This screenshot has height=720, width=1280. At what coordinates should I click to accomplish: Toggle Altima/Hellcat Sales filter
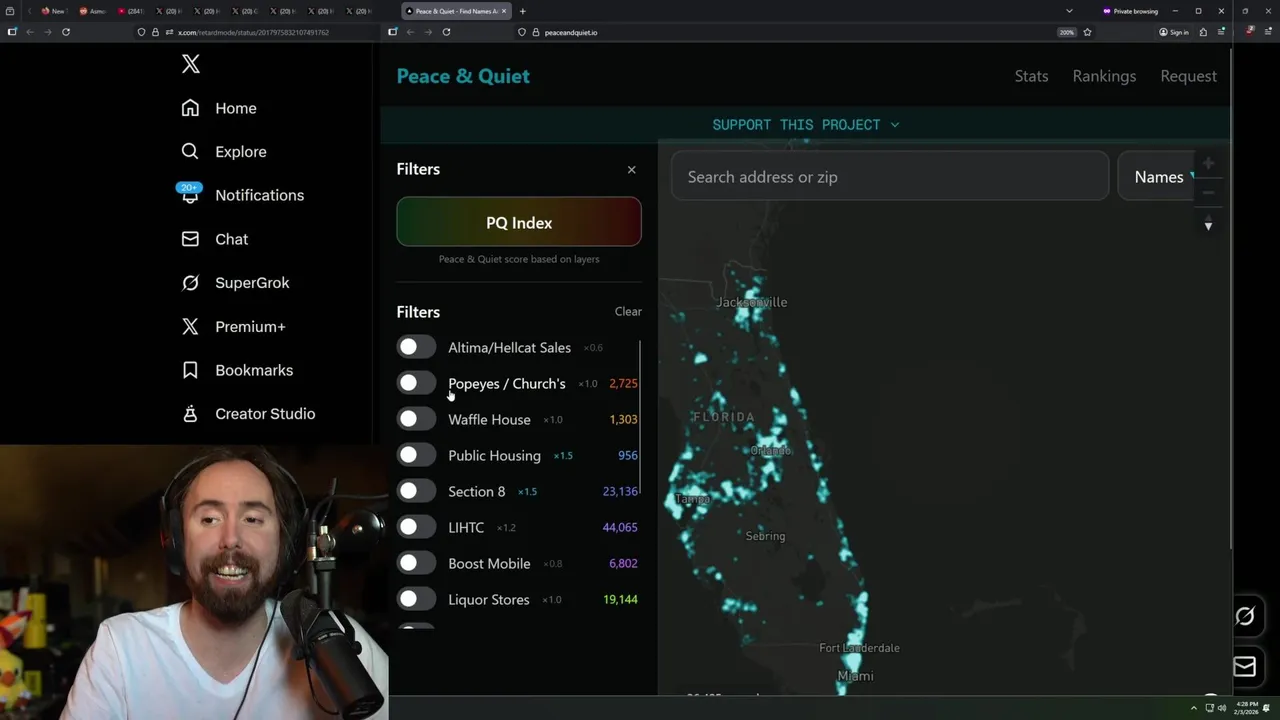click(x=416, y=347)
